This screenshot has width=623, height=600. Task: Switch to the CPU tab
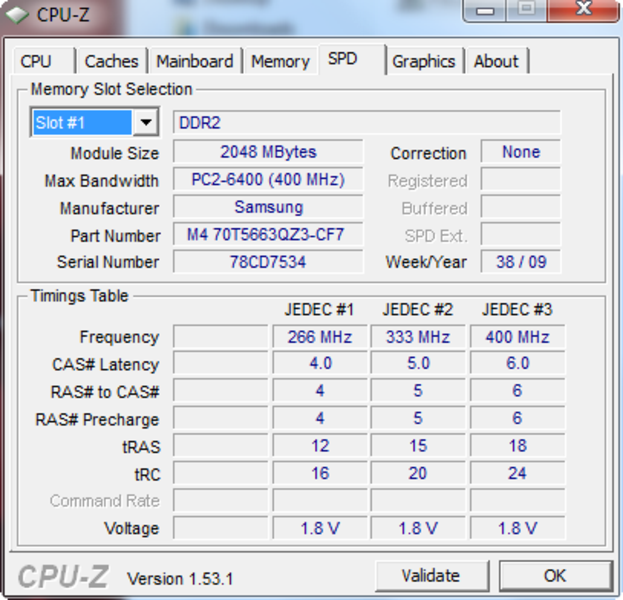(x=44, y=62)
